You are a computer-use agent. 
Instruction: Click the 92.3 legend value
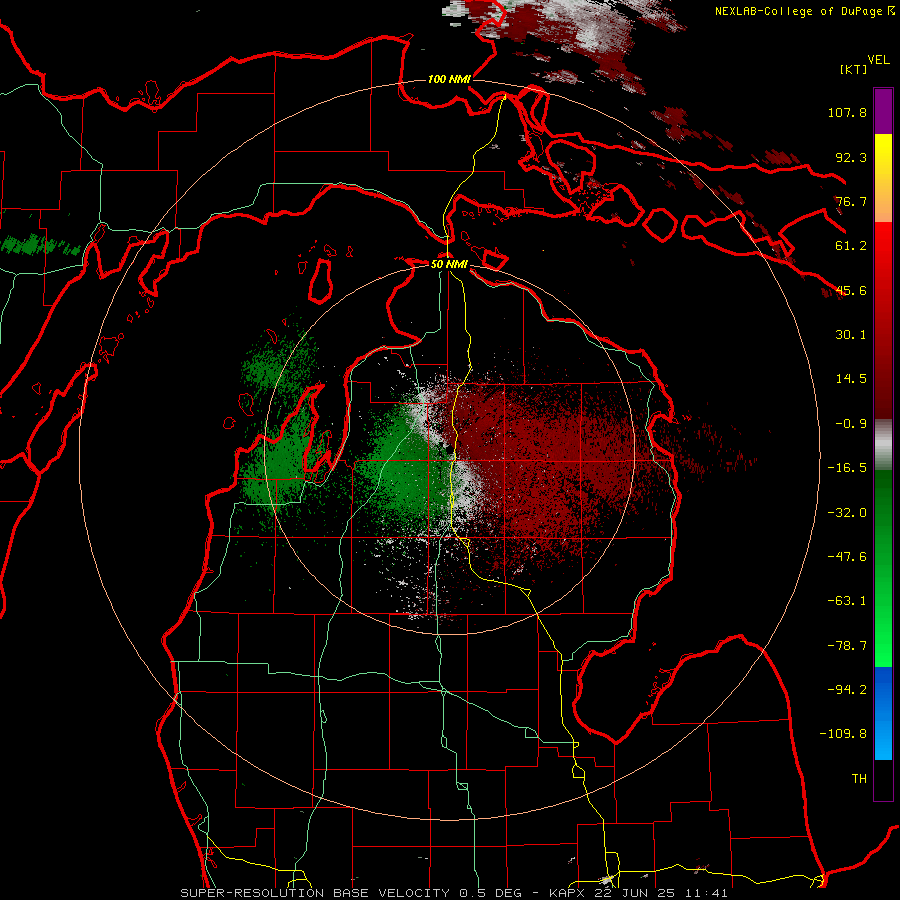point(851,157)
